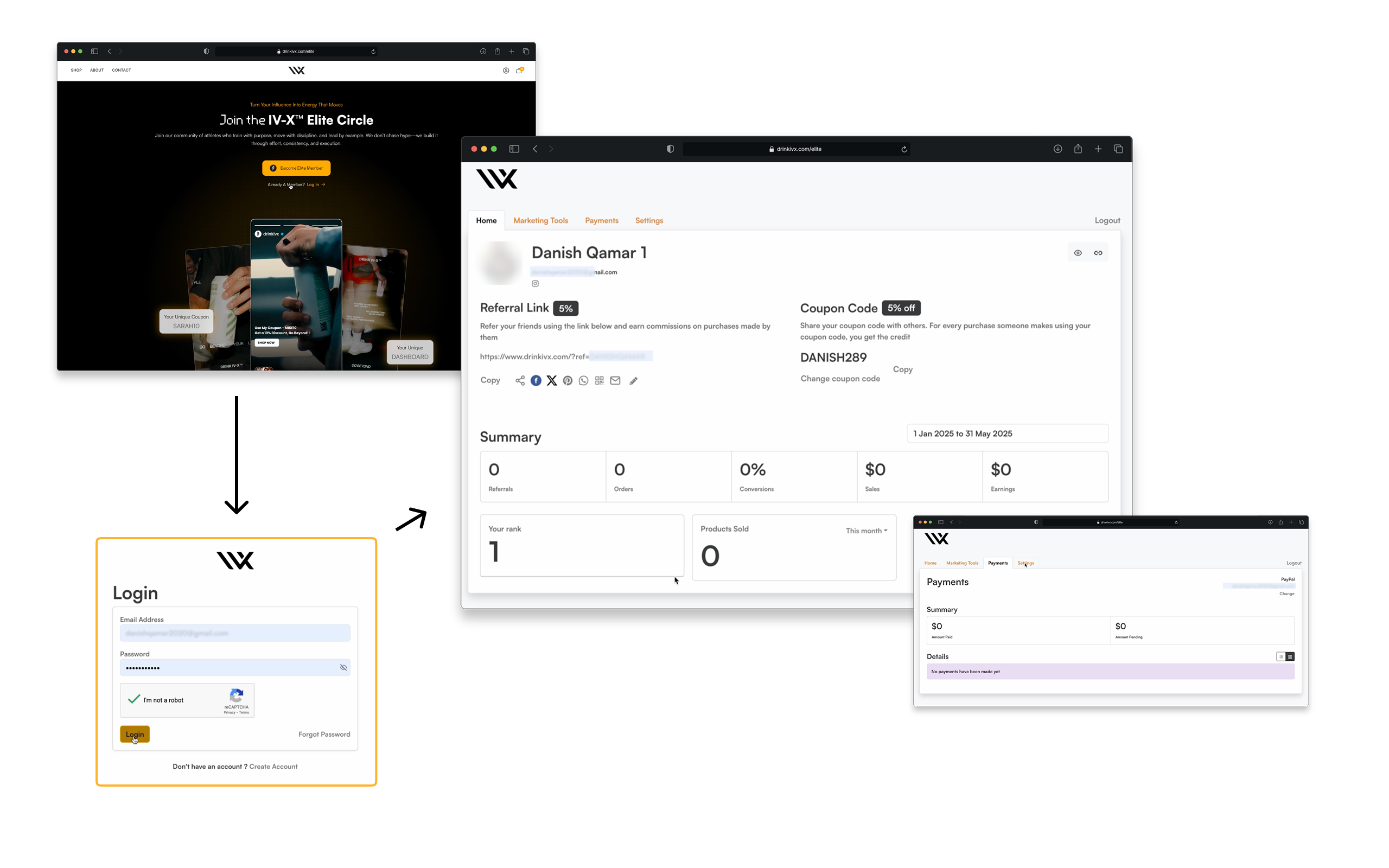Open the Settings tab in the dashboard window
Viewport: 1389px width, 868px height.
pyautogui.click(x=648, y=220)
